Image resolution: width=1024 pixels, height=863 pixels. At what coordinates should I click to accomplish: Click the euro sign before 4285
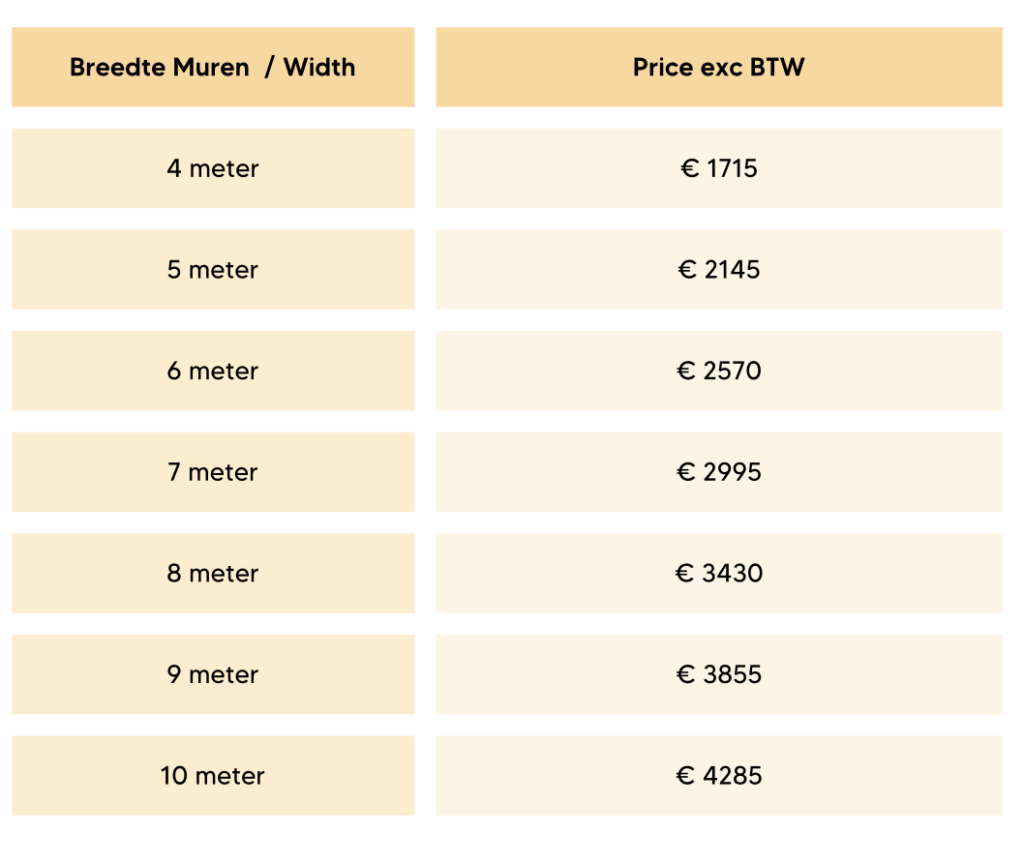tap(685, 776)
